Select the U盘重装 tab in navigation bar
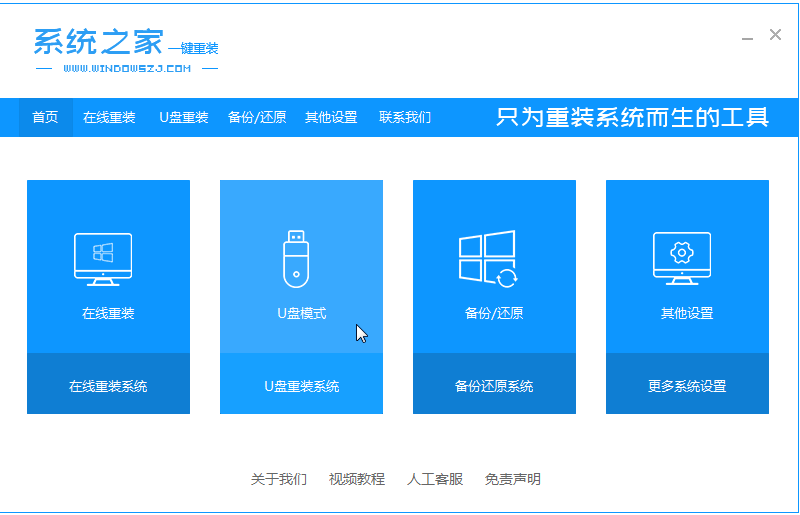 click(184, 117)
